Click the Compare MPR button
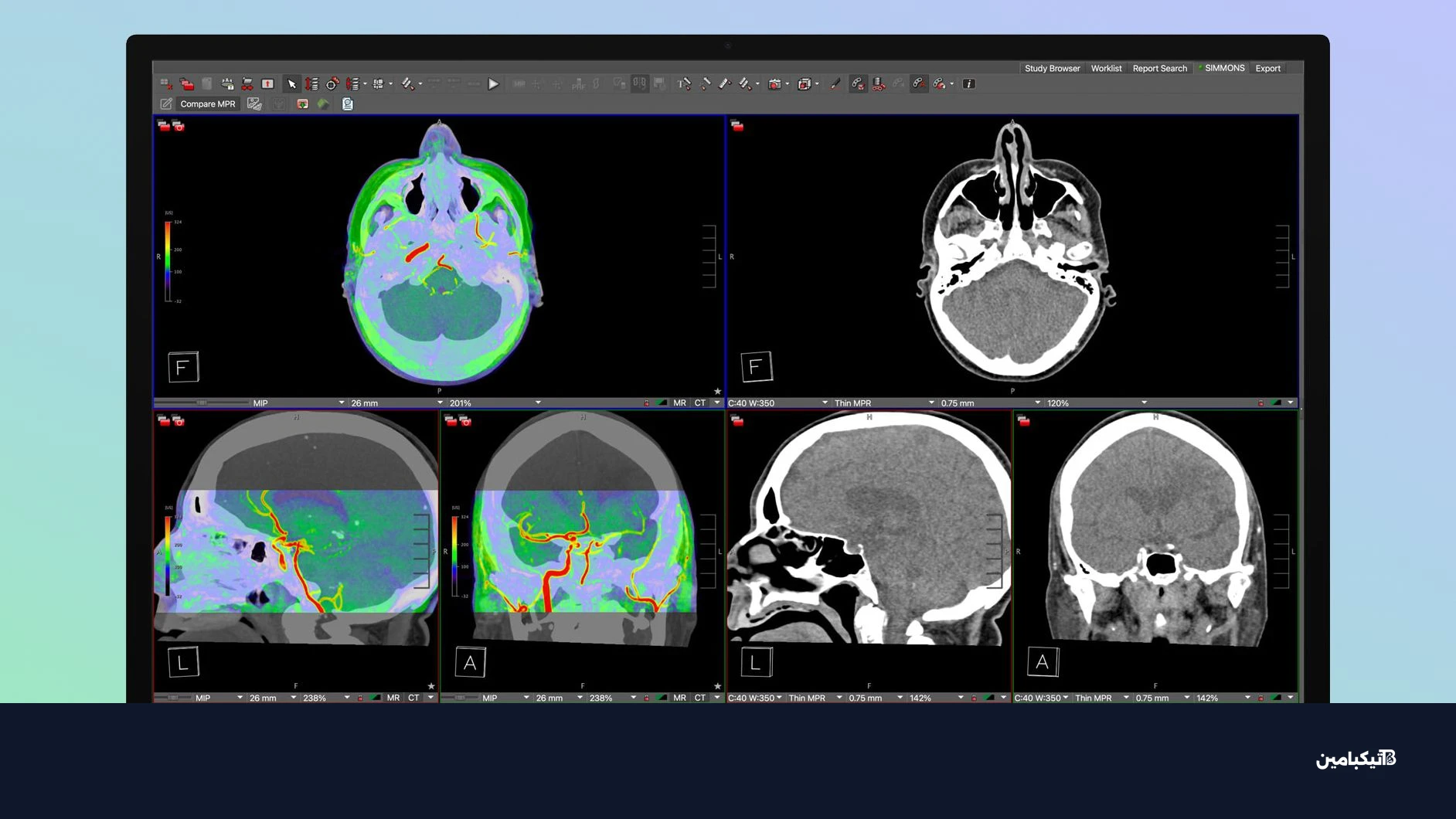Viewport: 1456px width, 819px height. click(207, 104)
